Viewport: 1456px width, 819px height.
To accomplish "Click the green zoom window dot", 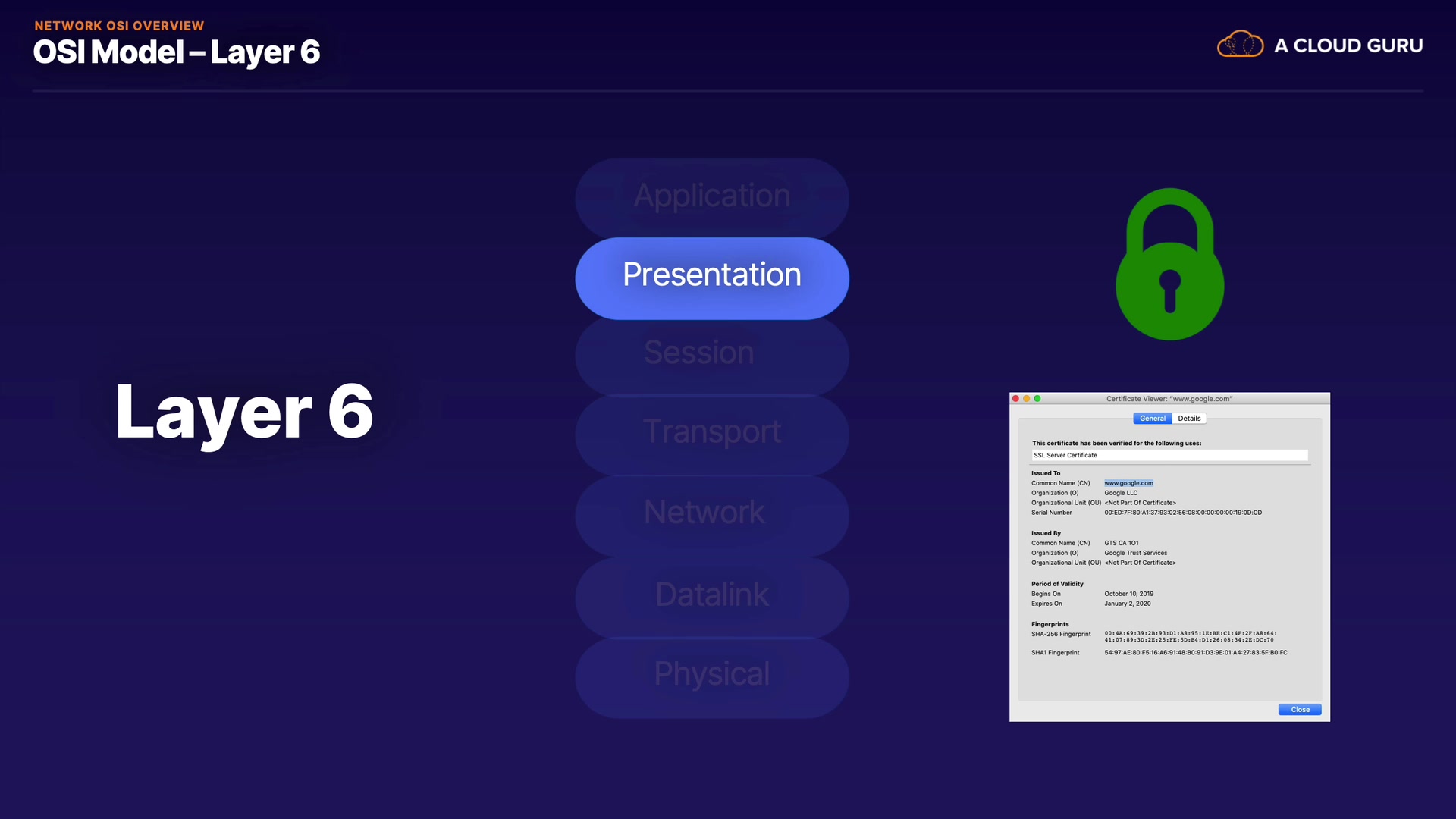I will point(1037,399).
